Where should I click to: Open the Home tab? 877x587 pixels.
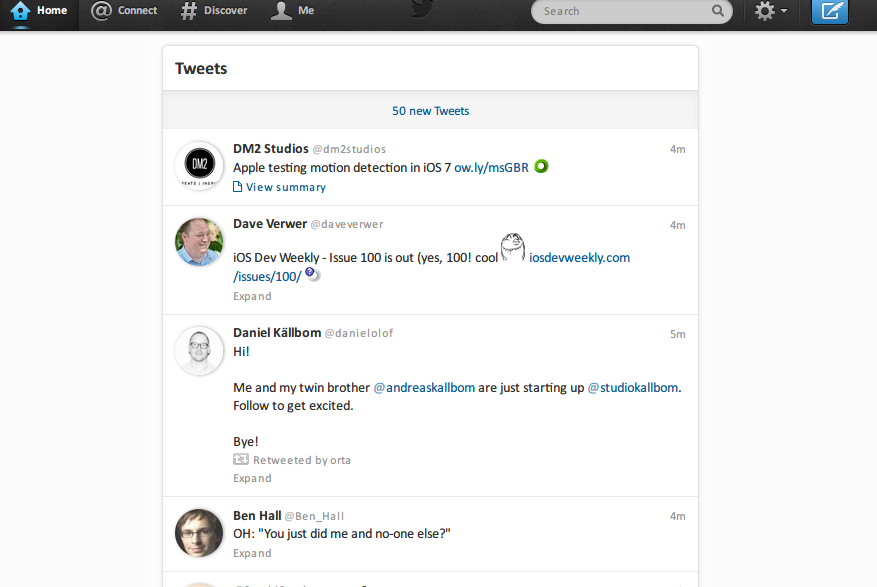coord(39,11)
